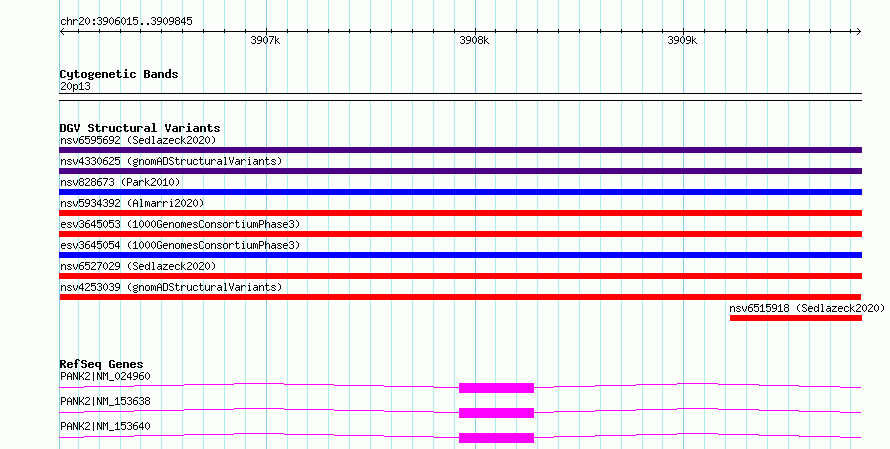Click the RefSeq Genes track title
Screen dimensions: 890x449
click(x=101, y=364)
